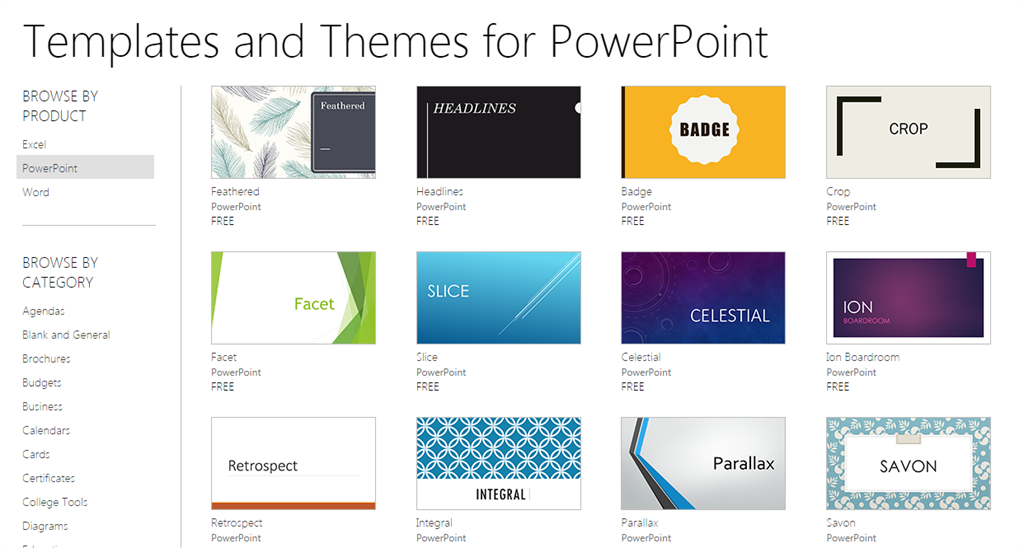This screenshot has height=548, width=1024.
Task: Click PowerPoint label under Integral
Action: (x=441, y=538)
